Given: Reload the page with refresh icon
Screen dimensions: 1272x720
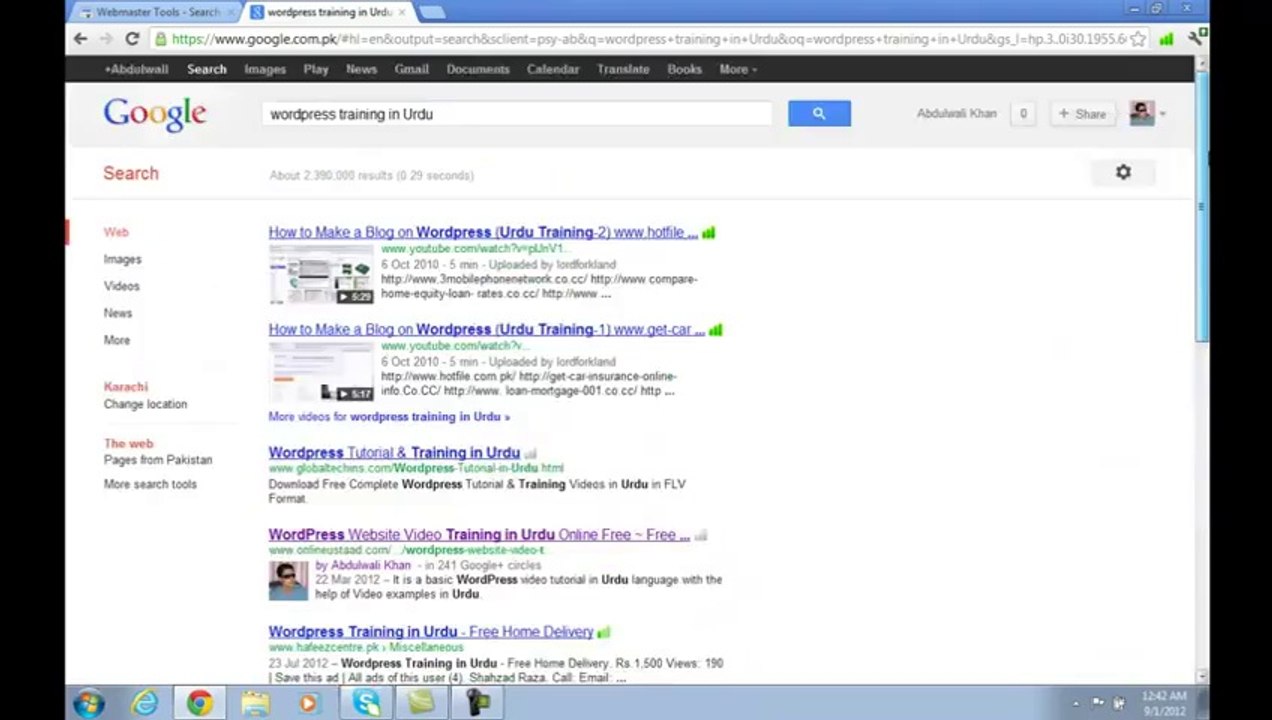Looking at the screenshot, I should tap(132, 39).
